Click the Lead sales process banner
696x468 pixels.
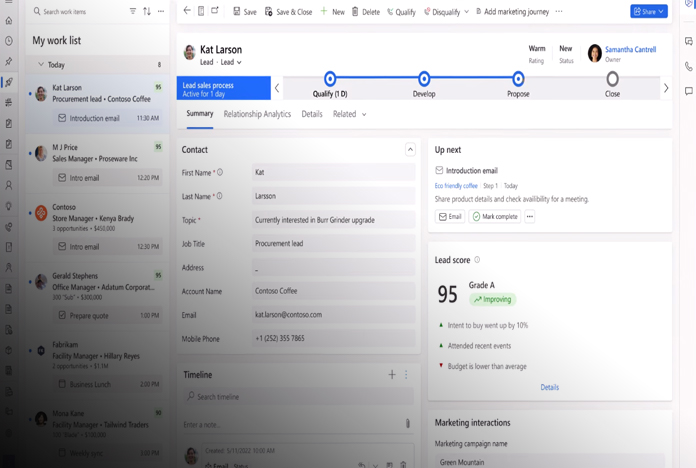[224, 88]
